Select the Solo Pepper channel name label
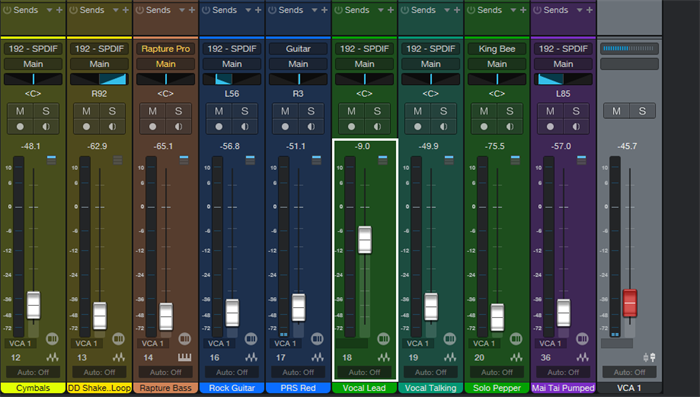 tap(497, 388)
